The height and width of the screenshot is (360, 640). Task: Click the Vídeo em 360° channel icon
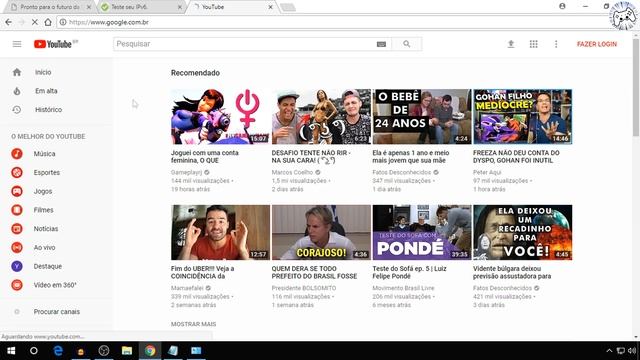point(17,285)
